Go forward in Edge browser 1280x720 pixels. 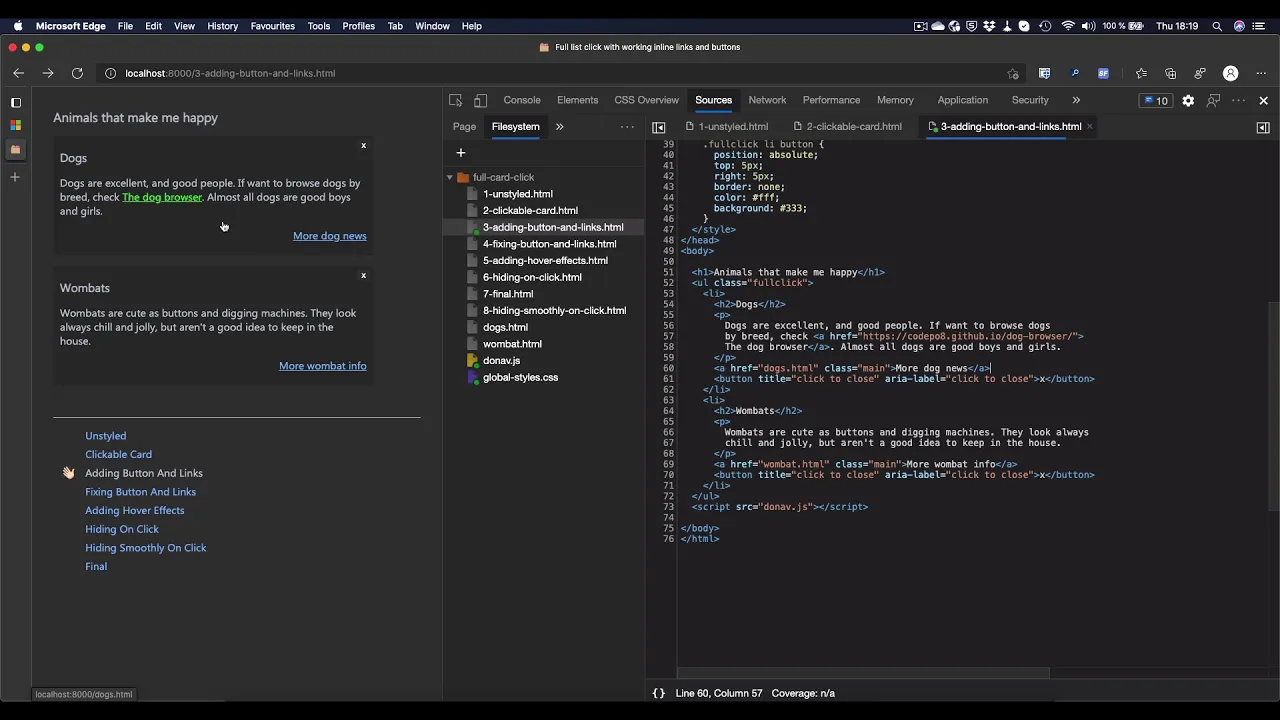[47, 73]
